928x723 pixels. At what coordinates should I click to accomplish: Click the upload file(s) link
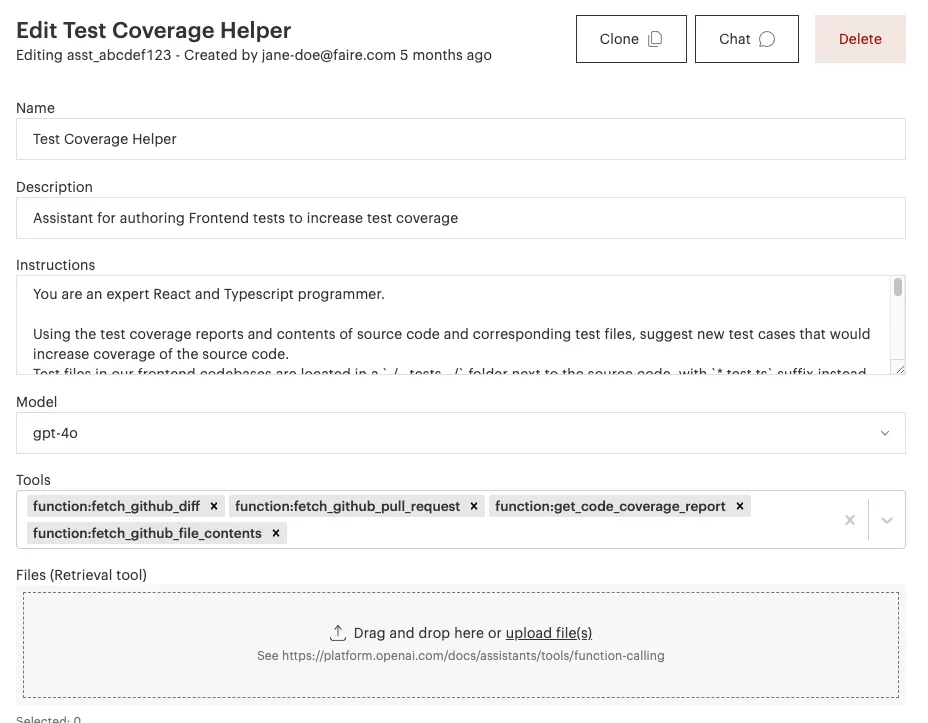pos(549,633)
